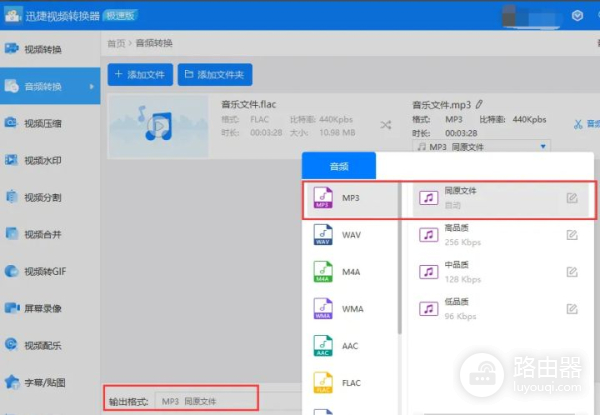Screen dimensions: 600x415
Task: Click pencil icon beside 音乐文件.mp3
Action: [x=479, y=104]
